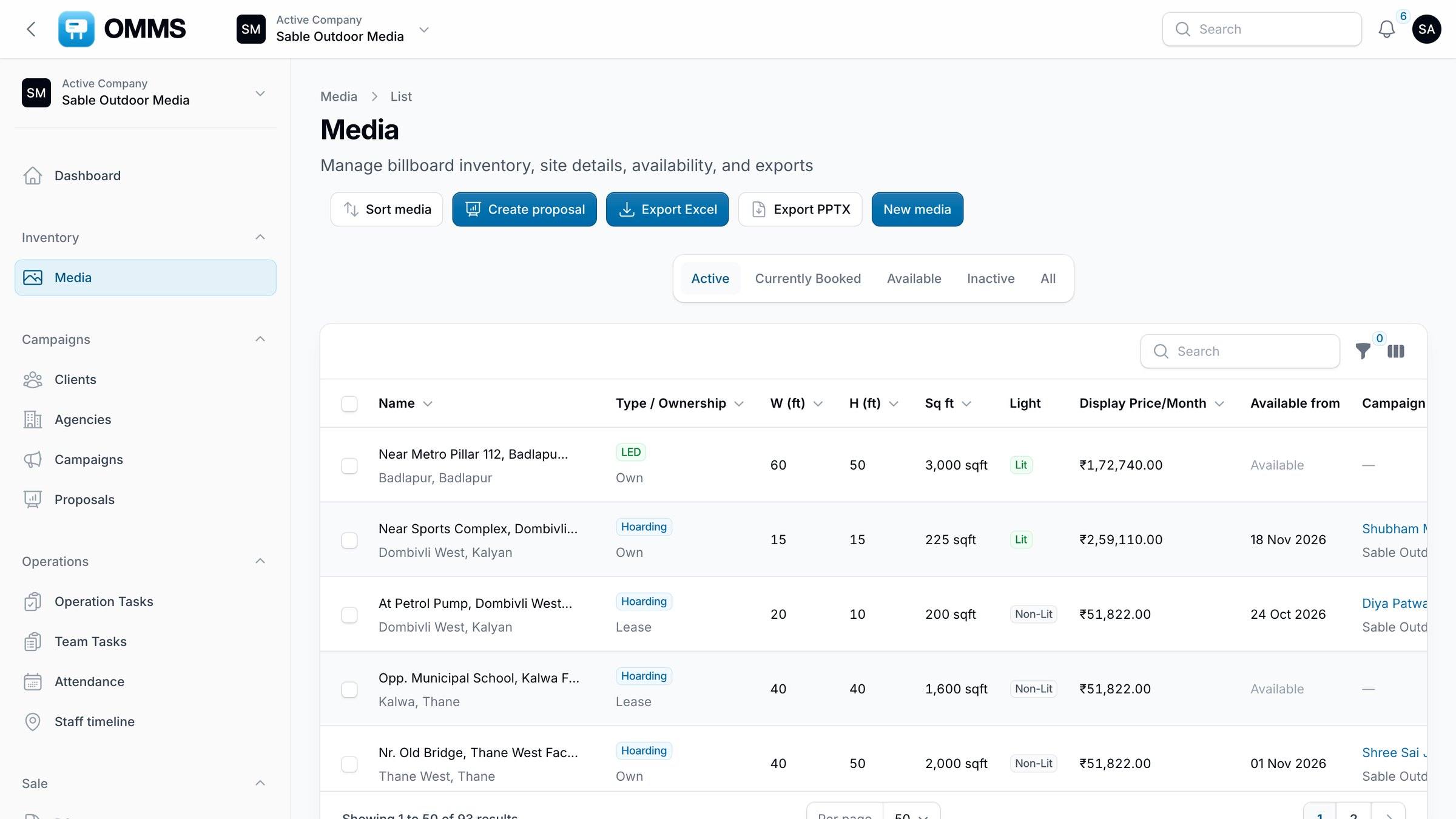Toggle table columns via columns icon
Viewport: 1456px width, 819px height.
click(x=1395, y=351)
